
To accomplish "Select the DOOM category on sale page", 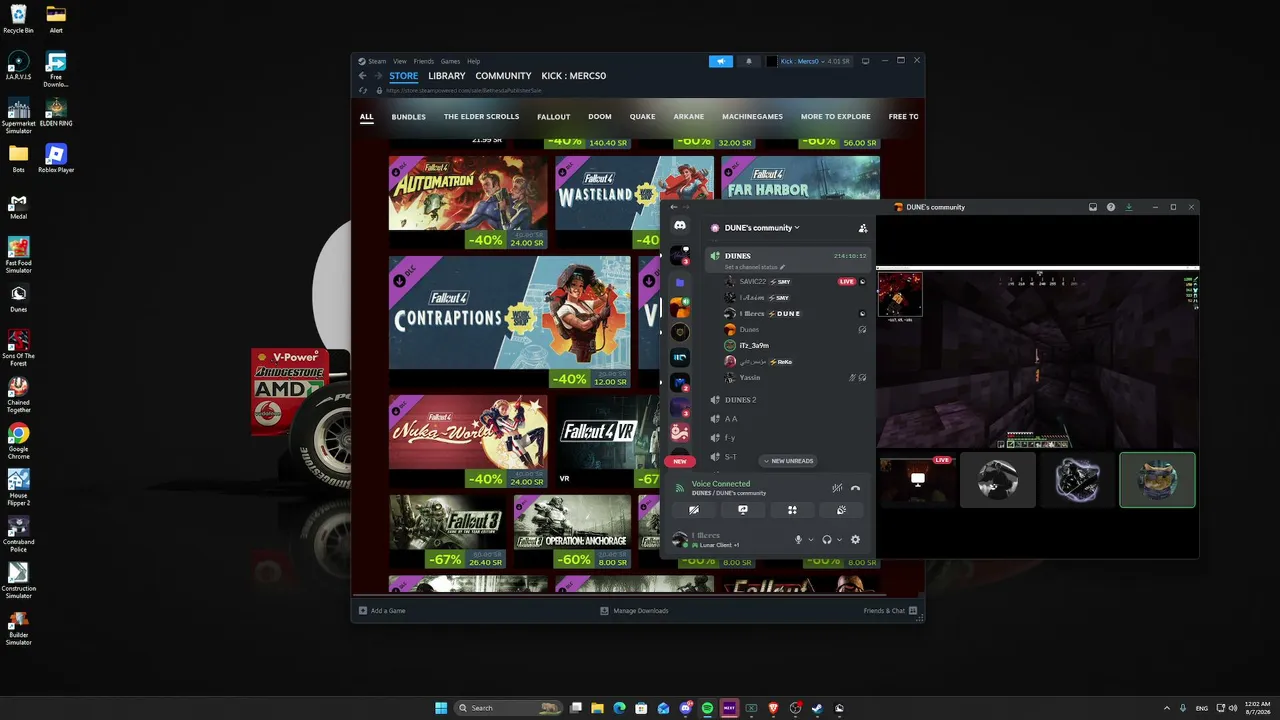I will (600, 117).
